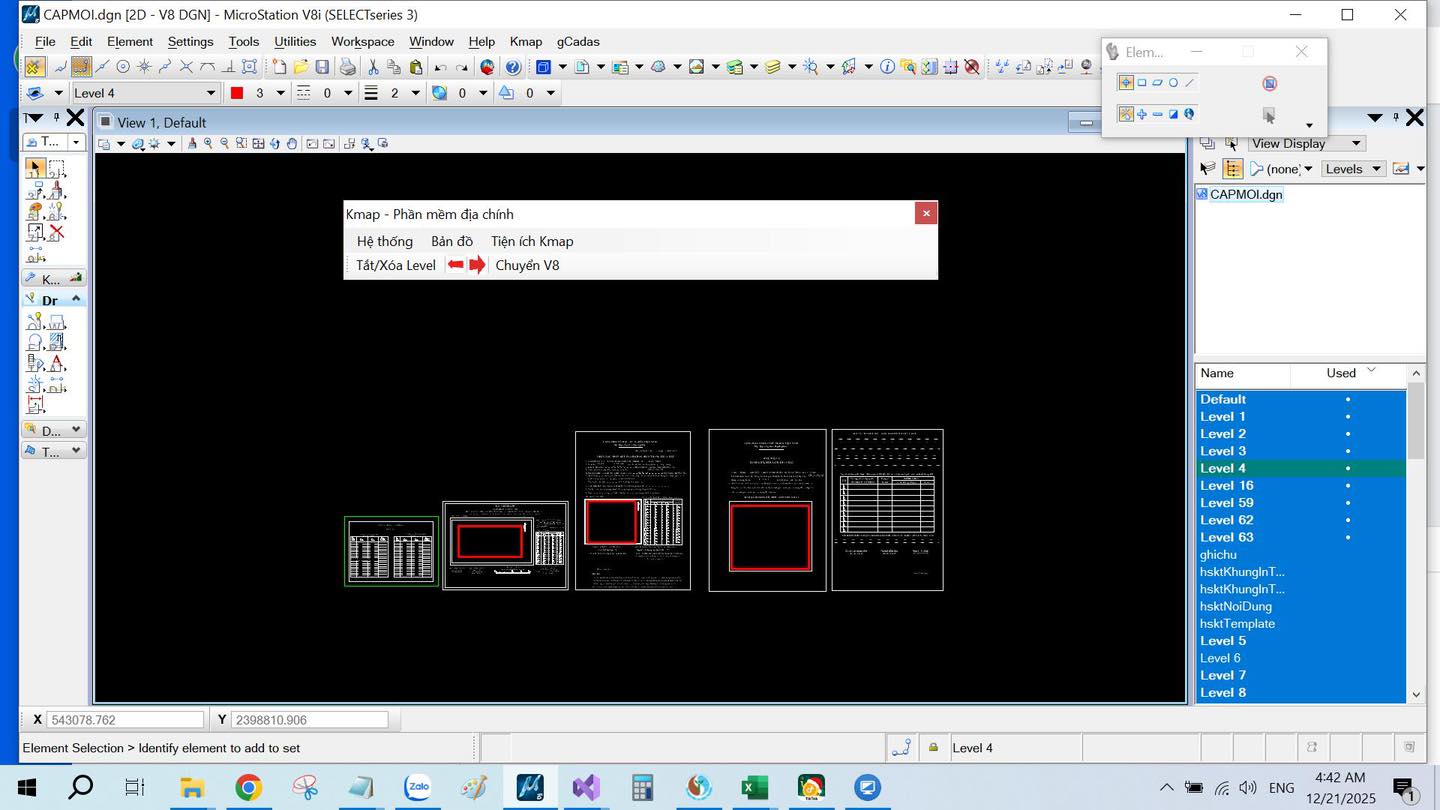This screenshot has height=810, width=1440.
Task: Click the X coordinate input field
Action: (125, 720)
